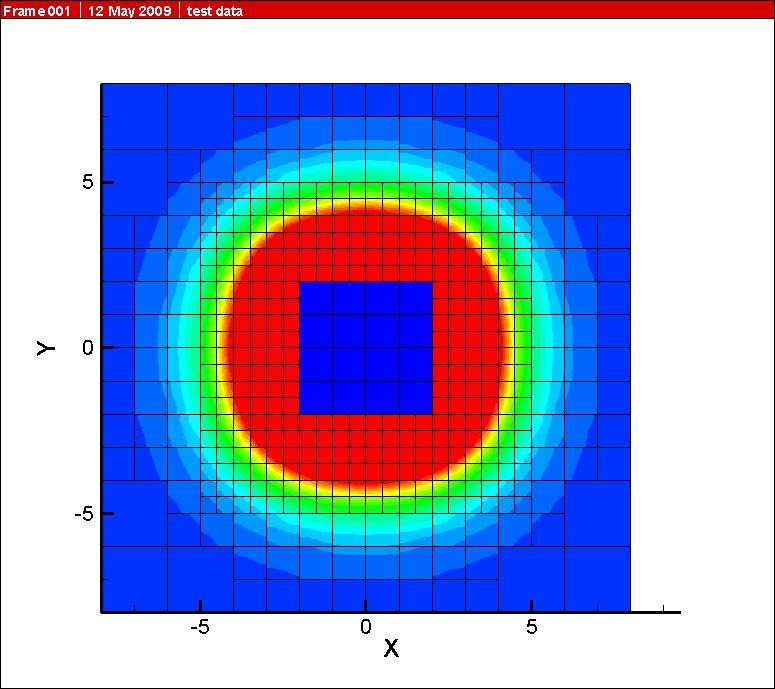Click the "test data" title in header
This screenshot has height=689, width=775.
tap(214, 11)
